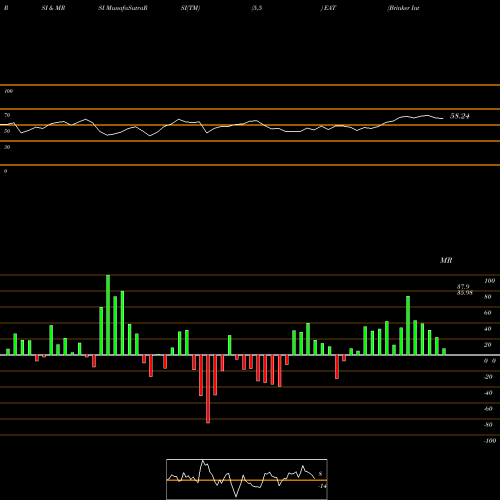Click the MR axis label 40
The height and width of the screenshot is (500, 500).
click(x=488, y=329)
